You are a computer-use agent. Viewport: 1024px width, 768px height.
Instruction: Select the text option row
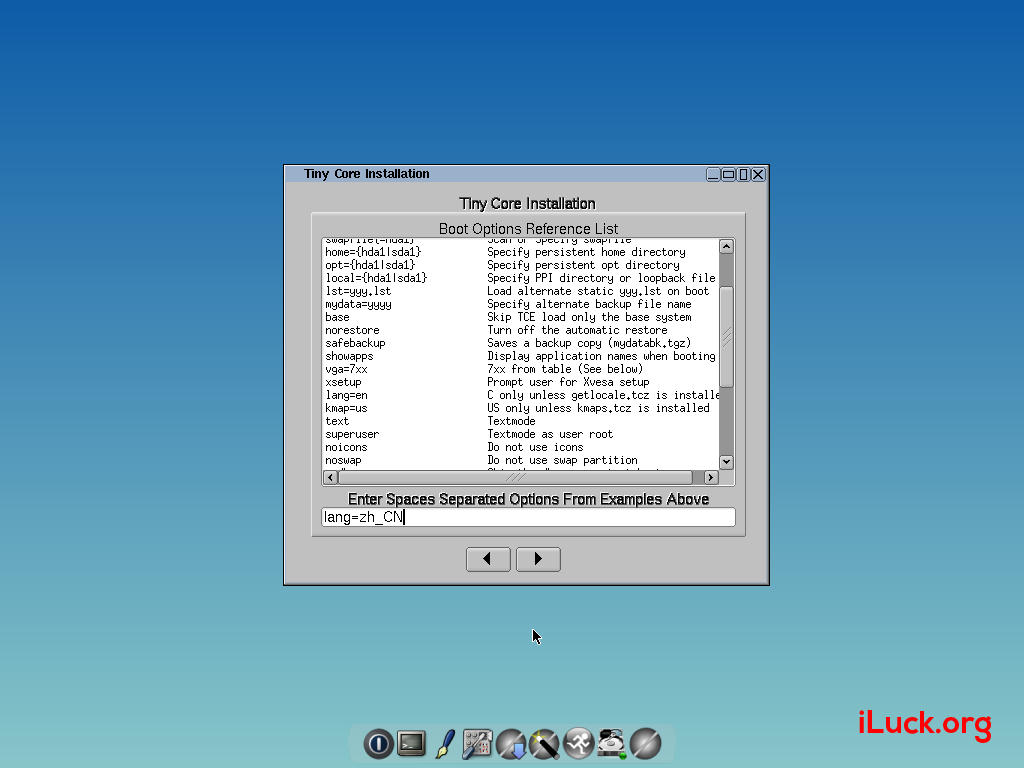coord(520,422)
